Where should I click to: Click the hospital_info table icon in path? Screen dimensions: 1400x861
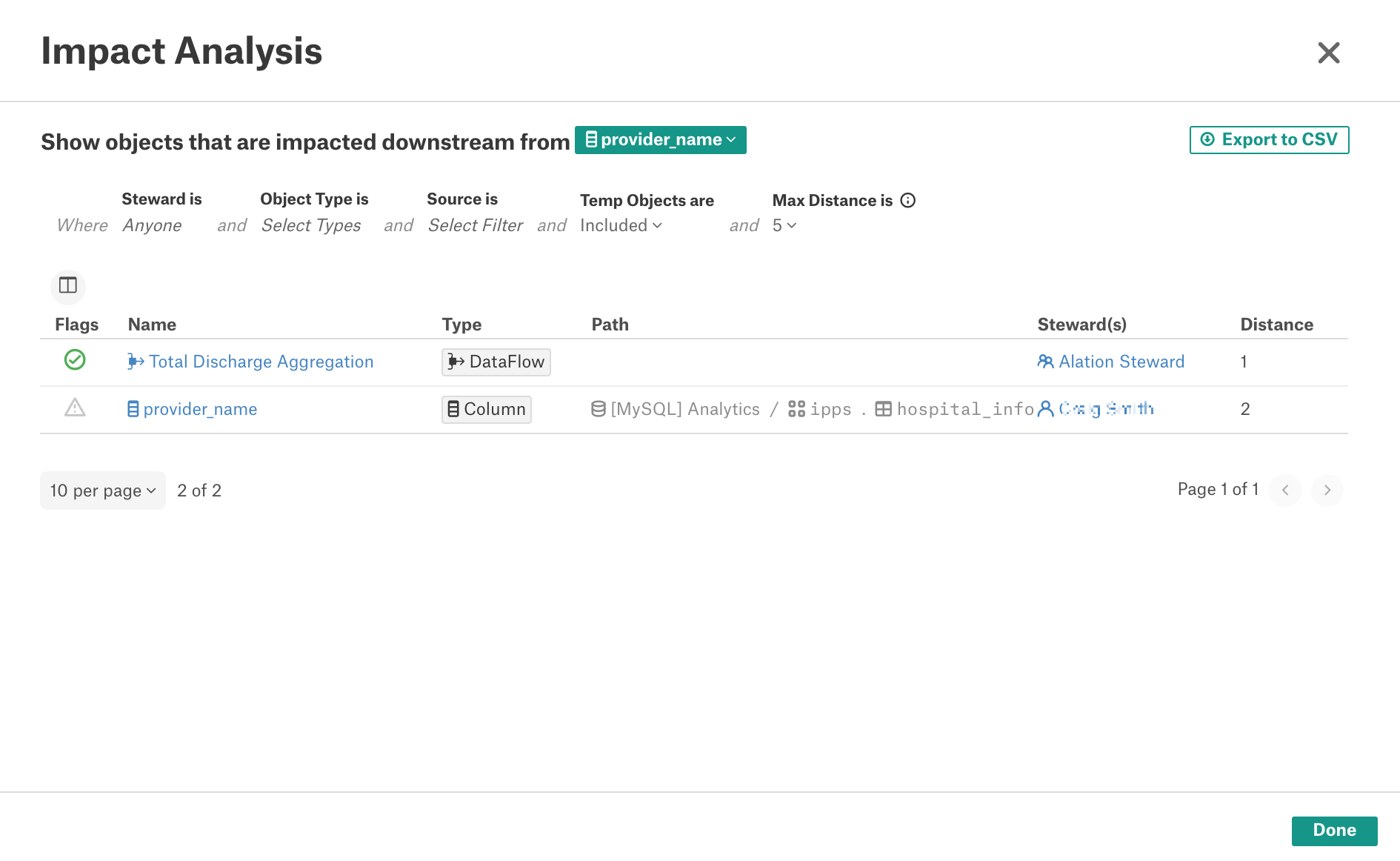tap(883, 409)
